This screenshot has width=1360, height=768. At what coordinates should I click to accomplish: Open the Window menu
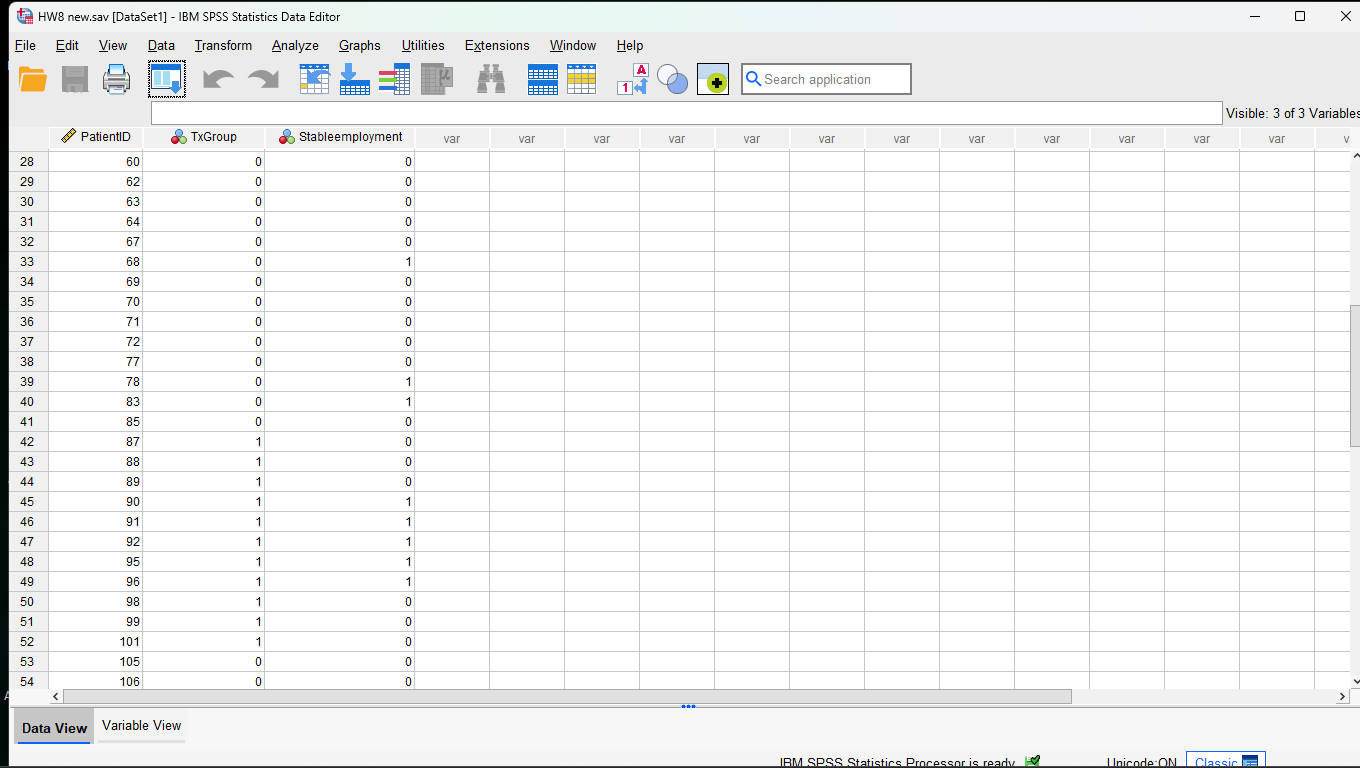point(573,46)
